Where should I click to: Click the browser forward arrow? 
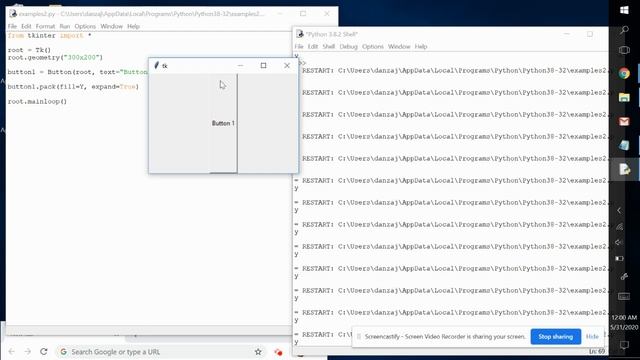[27, 351]
